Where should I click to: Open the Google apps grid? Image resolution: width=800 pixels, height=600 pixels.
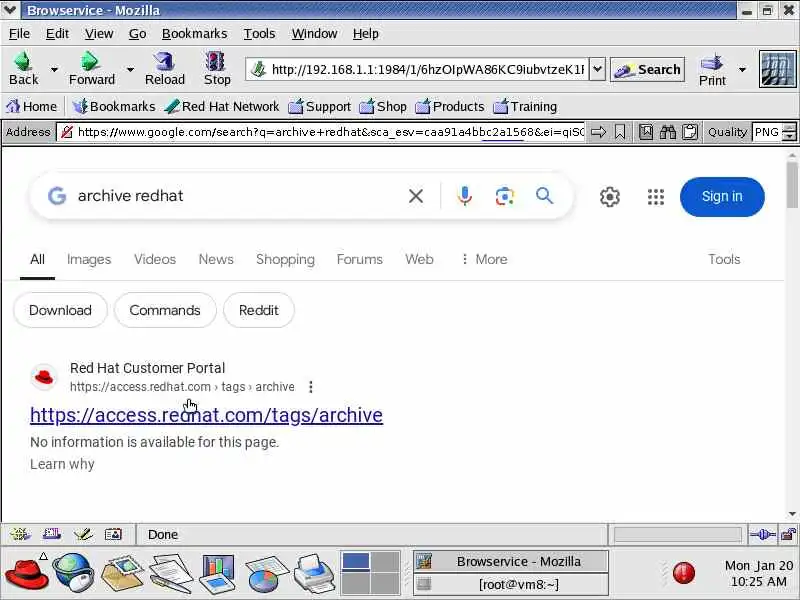click(656, 196)
